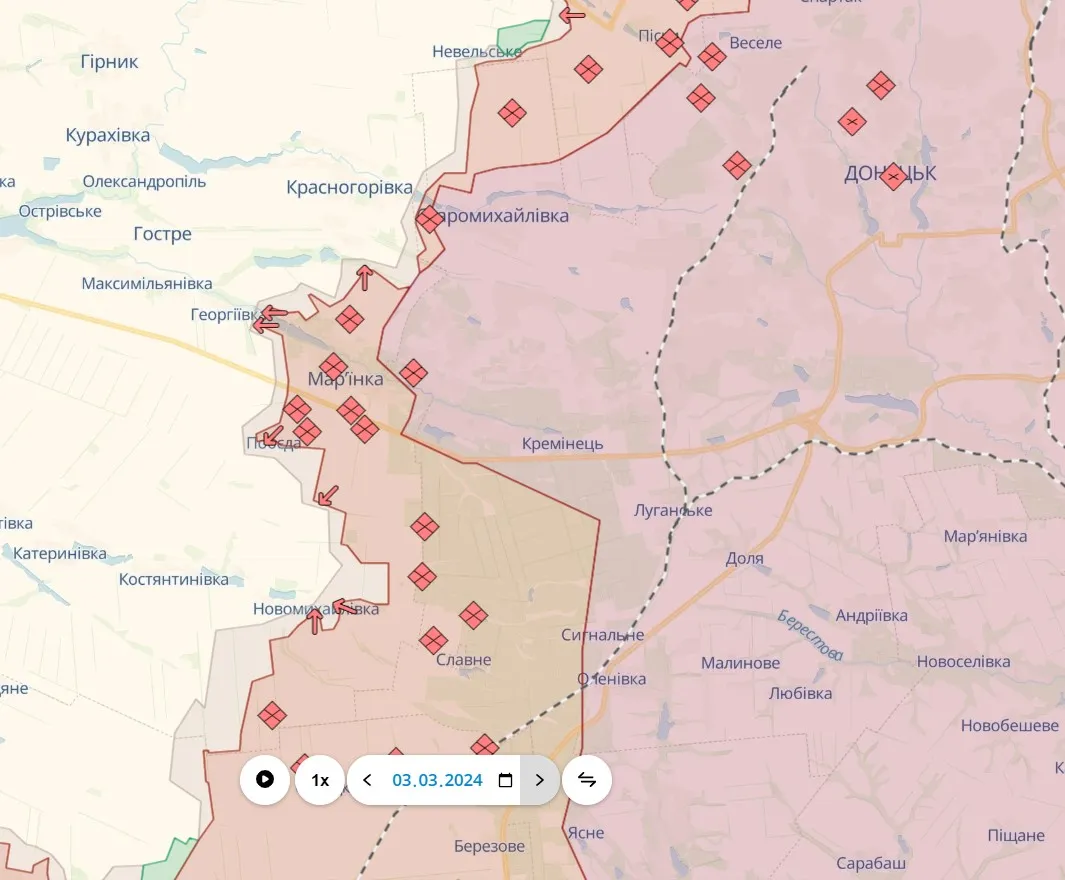The height and width of the screenshot is (880, 1065).
Task: Click left-pointing arrow on Новомихайлівка label
Action: [343, 605]
